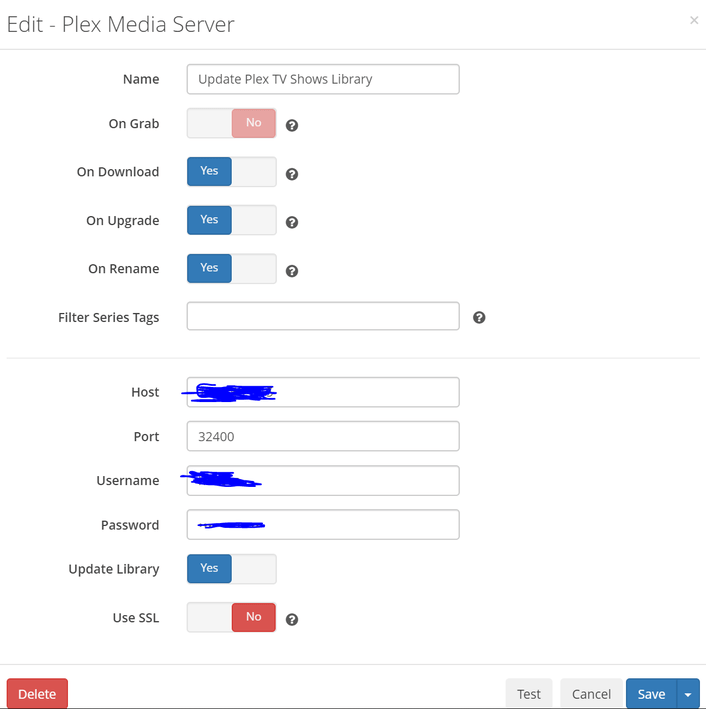Focus the Host input field
Screen dimensions: 706x709
point(323,392)
